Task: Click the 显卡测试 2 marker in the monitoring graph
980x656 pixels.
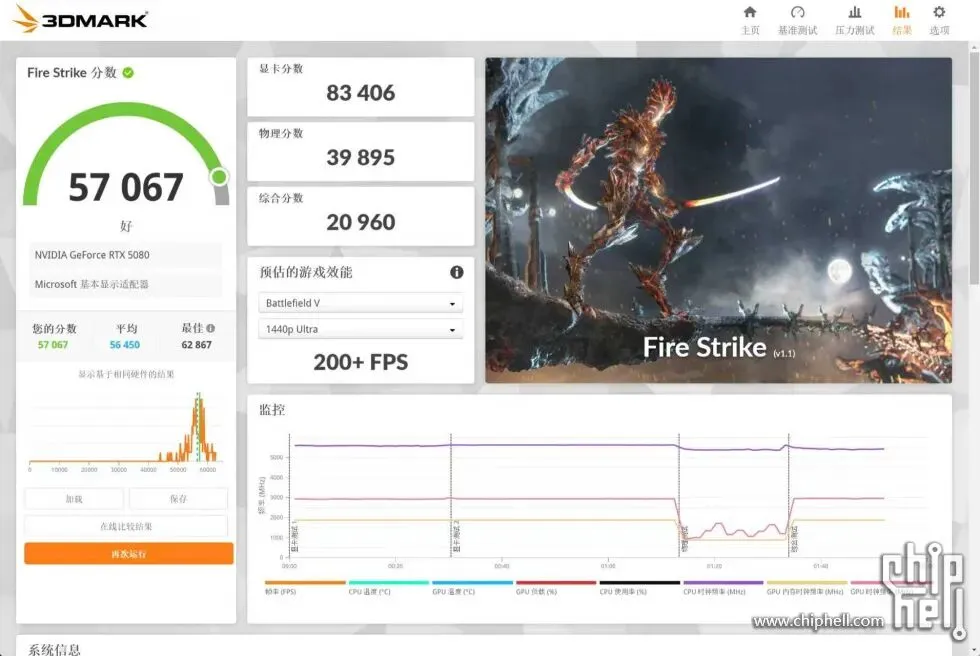Action: click(x=456, y=536)
